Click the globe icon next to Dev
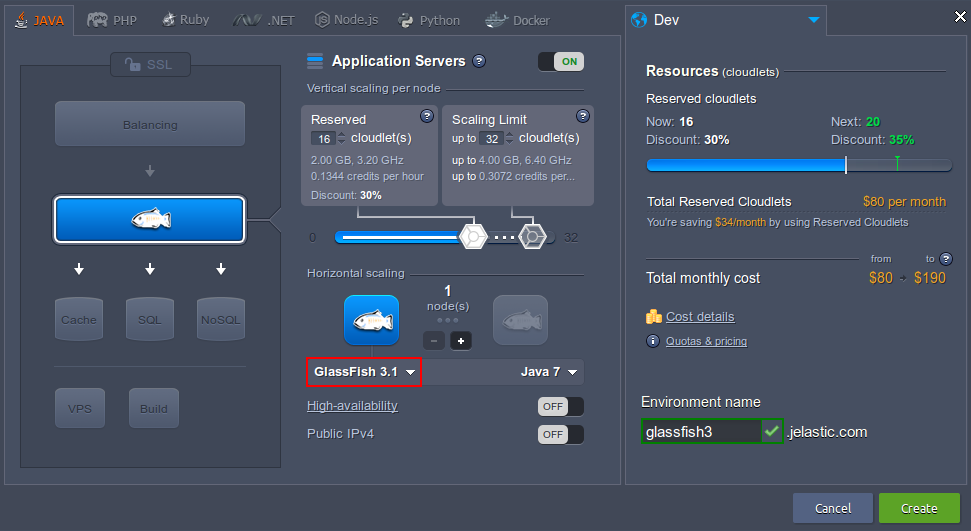This screenshot has height=531, width=971. click(638, 20)
